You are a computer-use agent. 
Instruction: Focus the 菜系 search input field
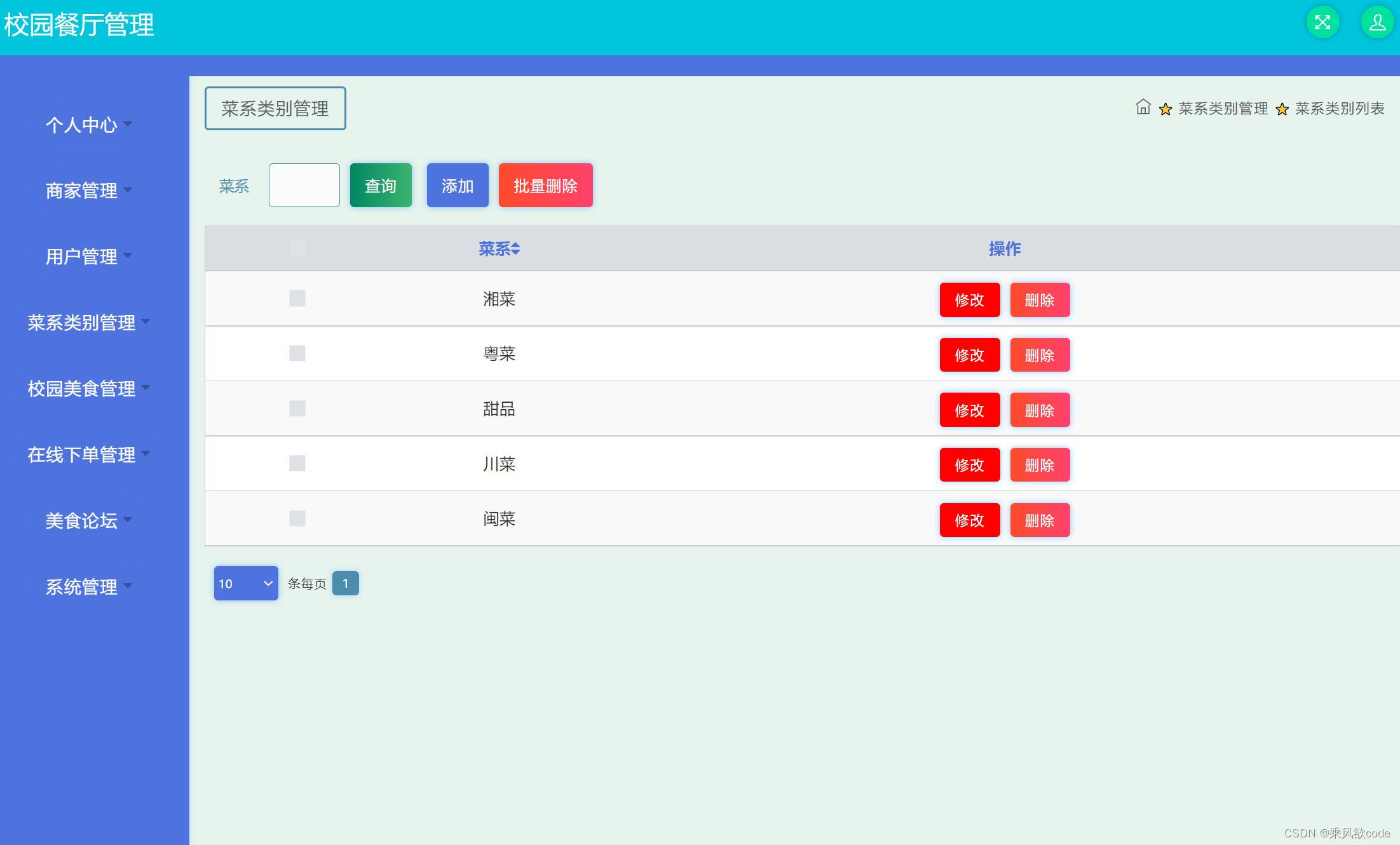304,186
